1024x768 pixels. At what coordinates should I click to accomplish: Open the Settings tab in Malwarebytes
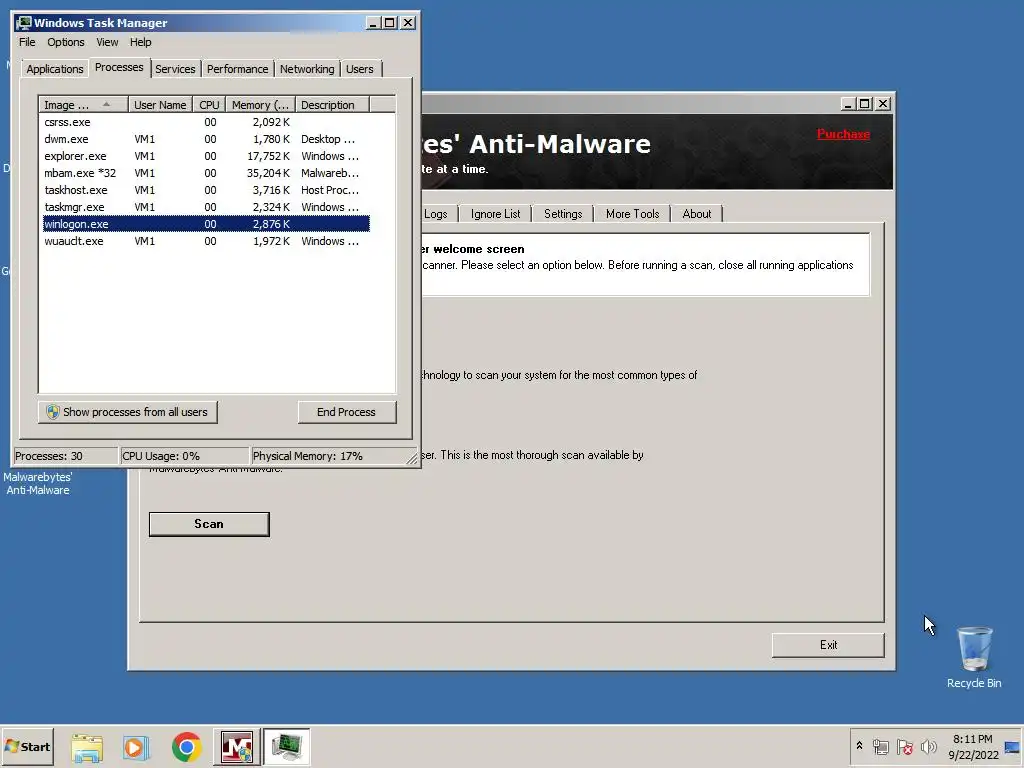(563, 214)
